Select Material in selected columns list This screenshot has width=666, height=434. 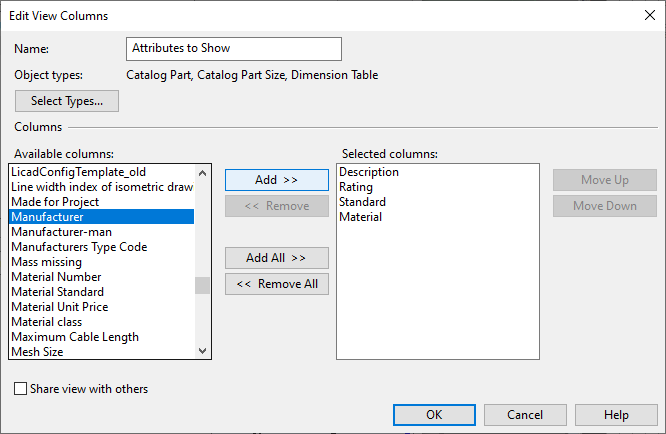point(360,217)
